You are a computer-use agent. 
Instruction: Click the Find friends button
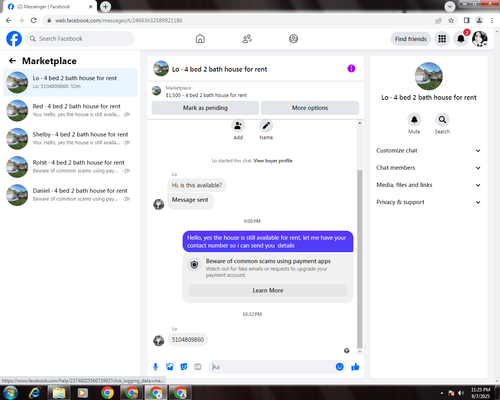pos(411,39)
